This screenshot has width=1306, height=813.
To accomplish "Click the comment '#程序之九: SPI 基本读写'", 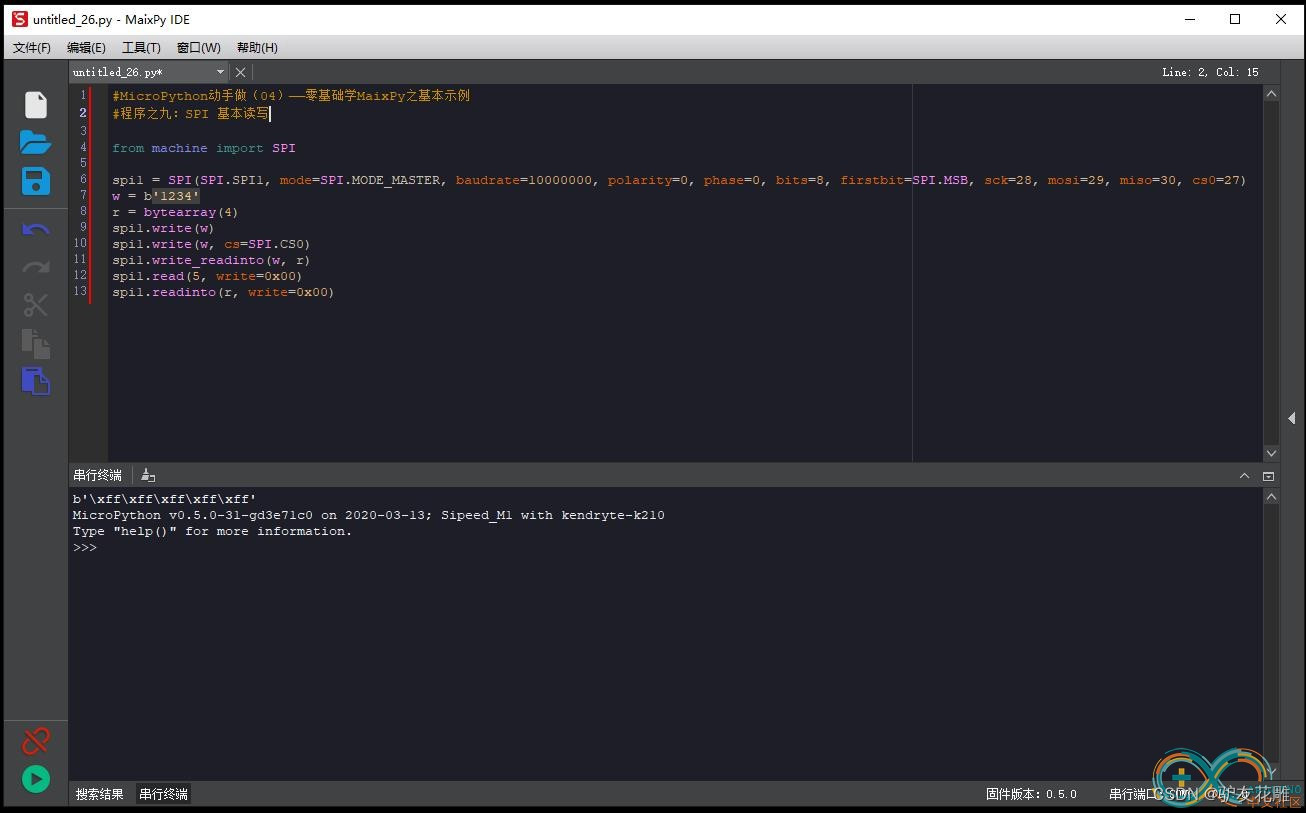I will [190, 114].
